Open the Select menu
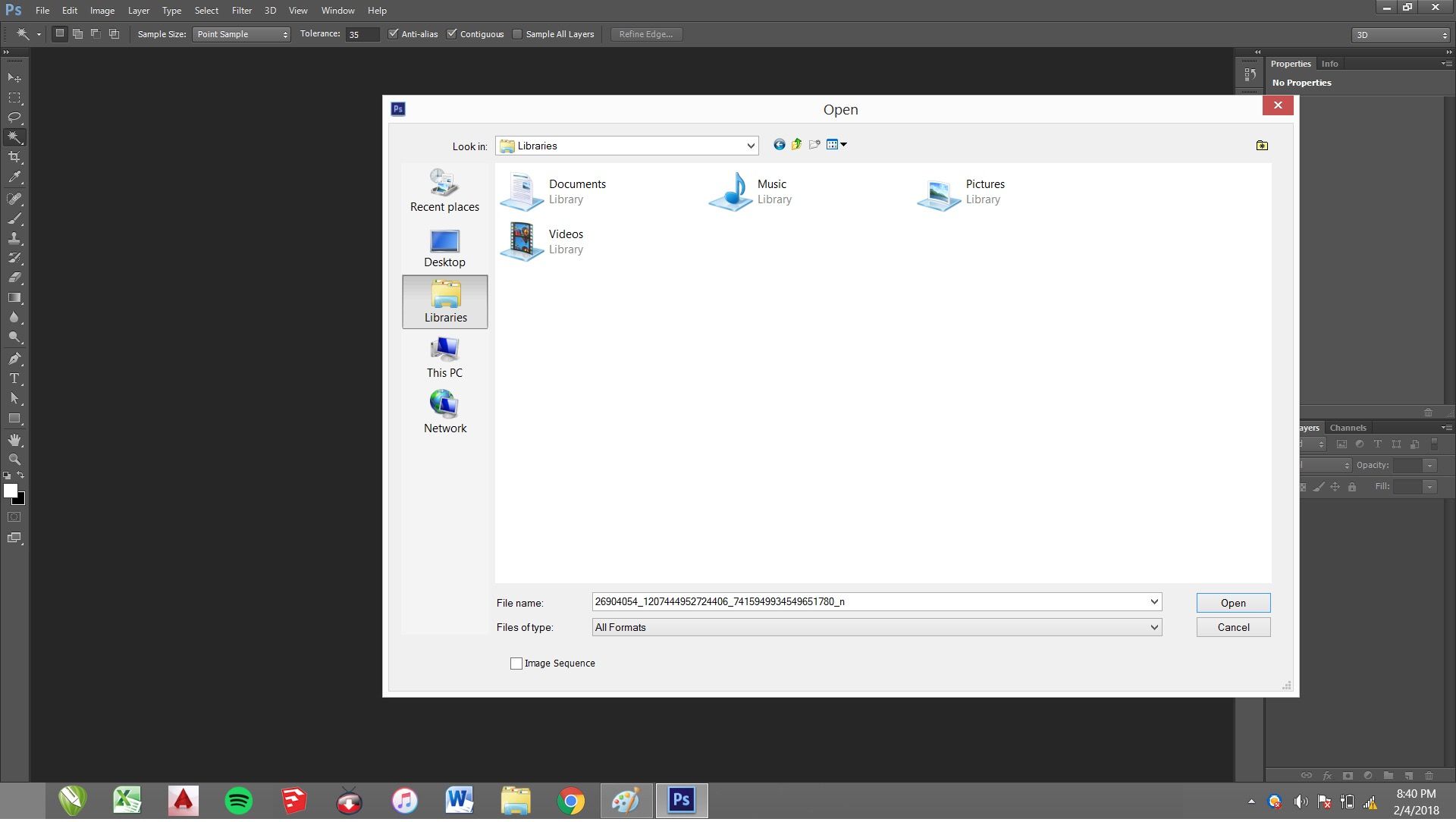Viewport: 1456px width, 822px height. pos(206,10)
